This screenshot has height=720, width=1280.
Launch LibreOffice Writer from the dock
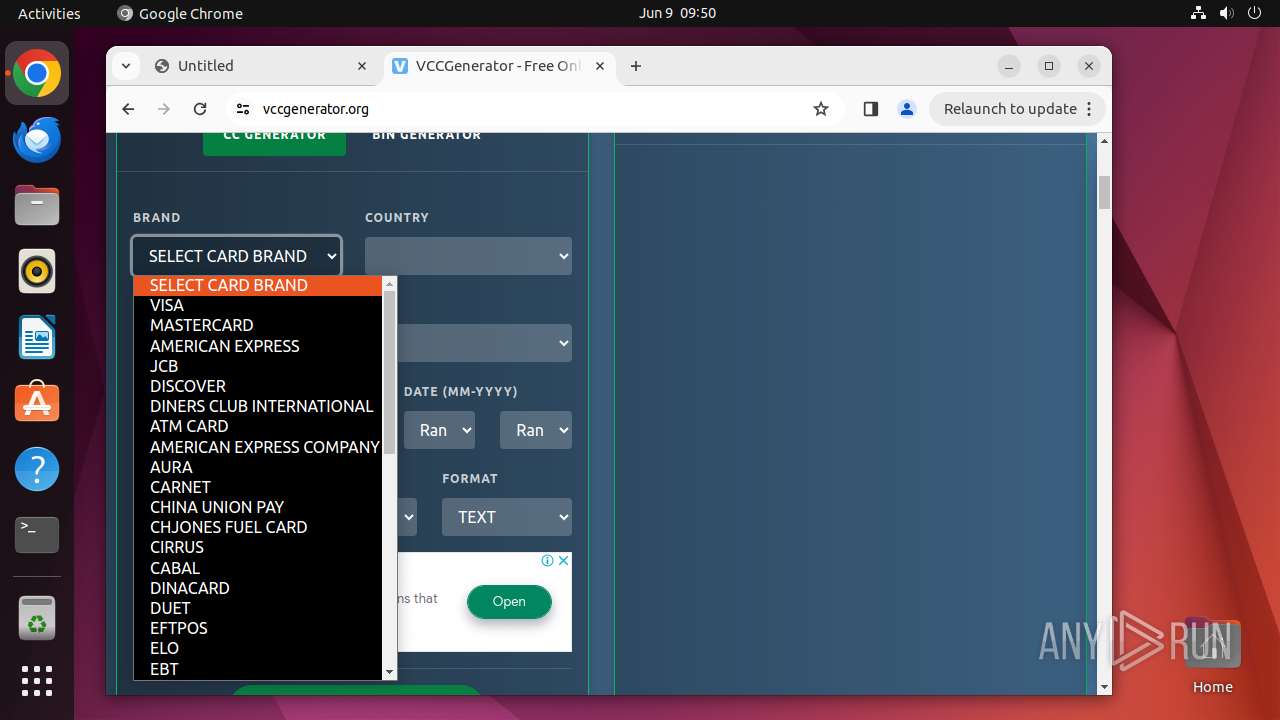pos(37,337)
